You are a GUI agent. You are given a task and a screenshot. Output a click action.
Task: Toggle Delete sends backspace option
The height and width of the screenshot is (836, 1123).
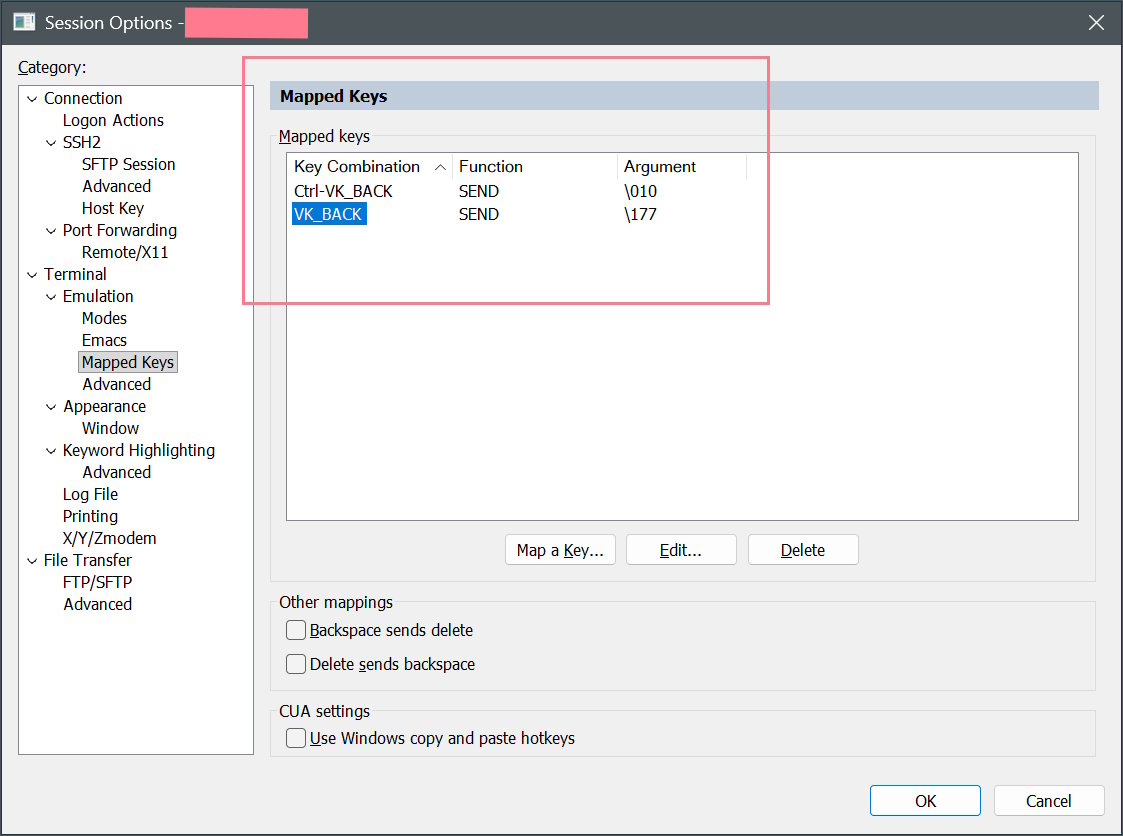[x=296, y=664]
